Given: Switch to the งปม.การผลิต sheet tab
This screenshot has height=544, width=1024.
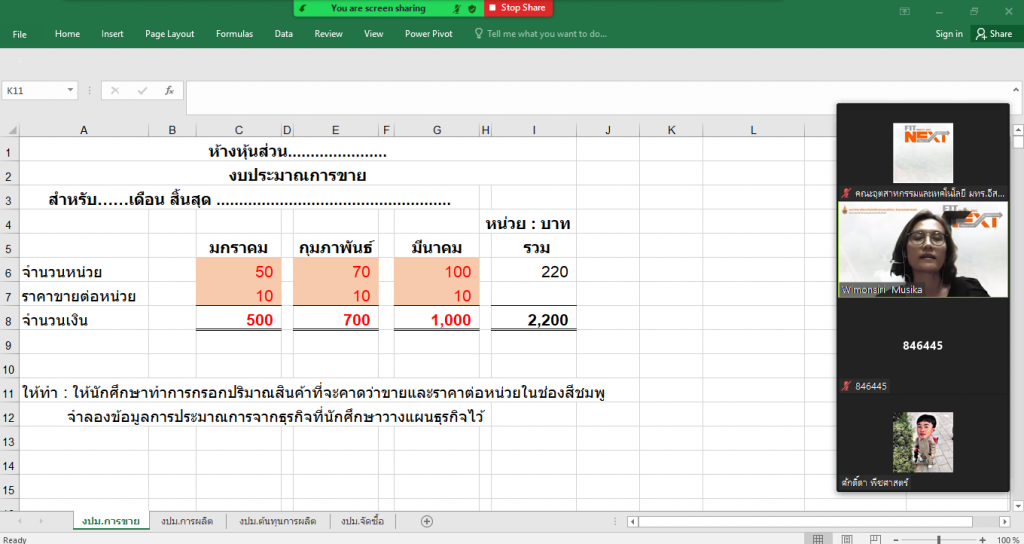Looking at the screenshot, I should click(x=187, y=521).
